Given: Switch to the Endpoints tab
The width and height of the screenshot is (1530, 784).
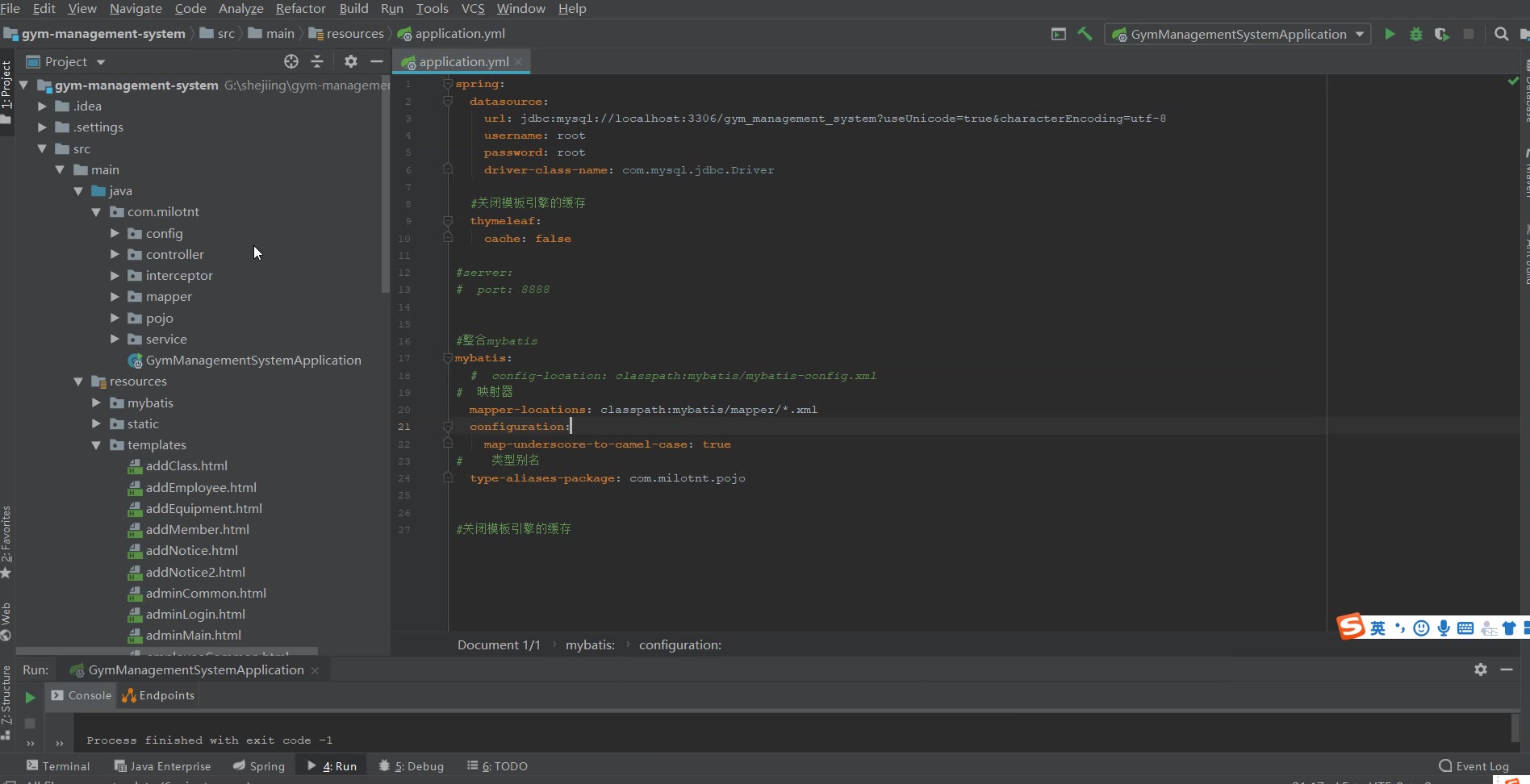Looking at the screenshot, I should point(158,695).
